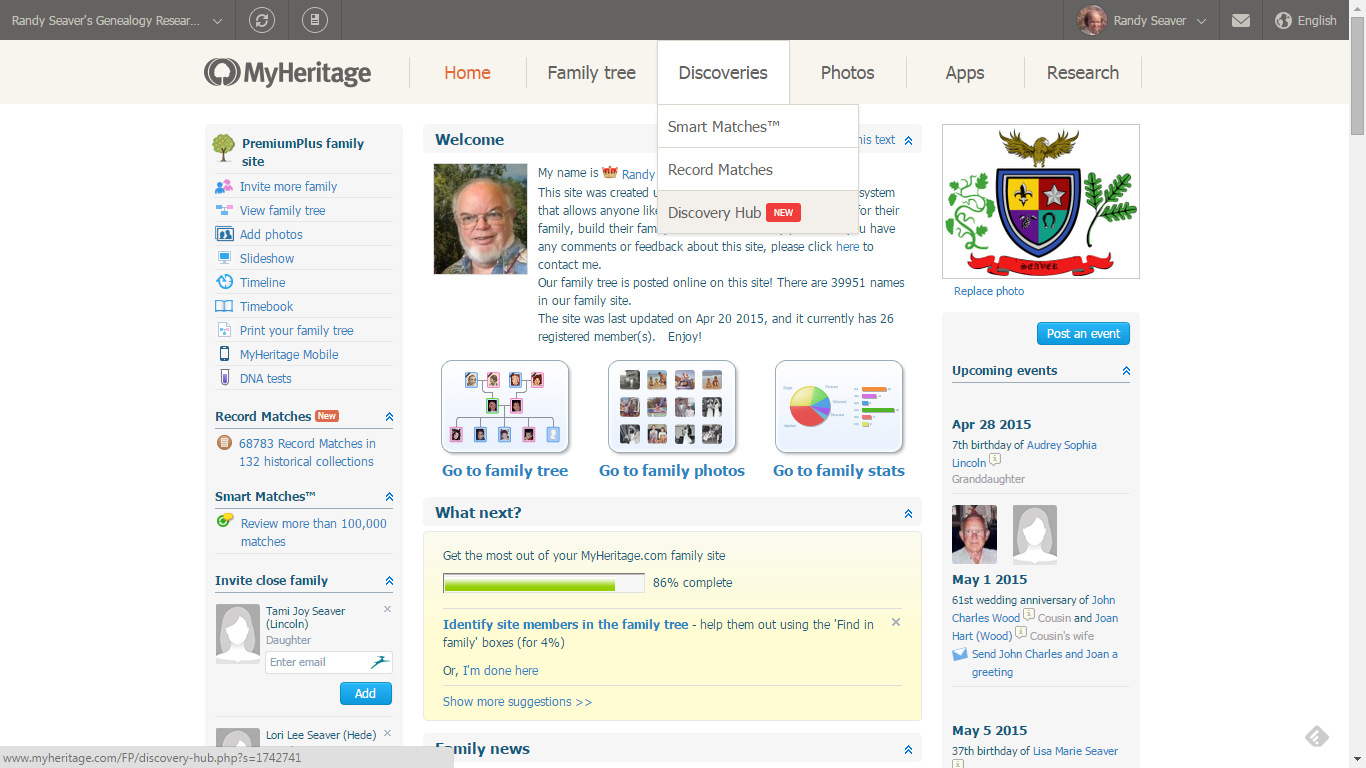Click the greeting envelope icon for John Charles
The width and height of the screenshot is (1366, 768).
960,654
